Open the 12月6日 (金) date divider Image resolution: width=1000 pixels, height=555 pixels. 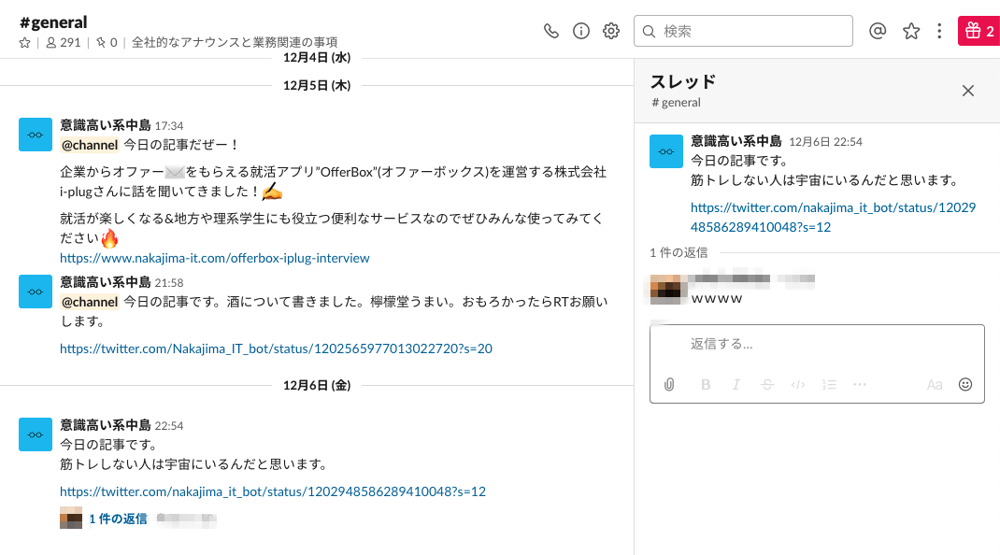pos(317,385)
